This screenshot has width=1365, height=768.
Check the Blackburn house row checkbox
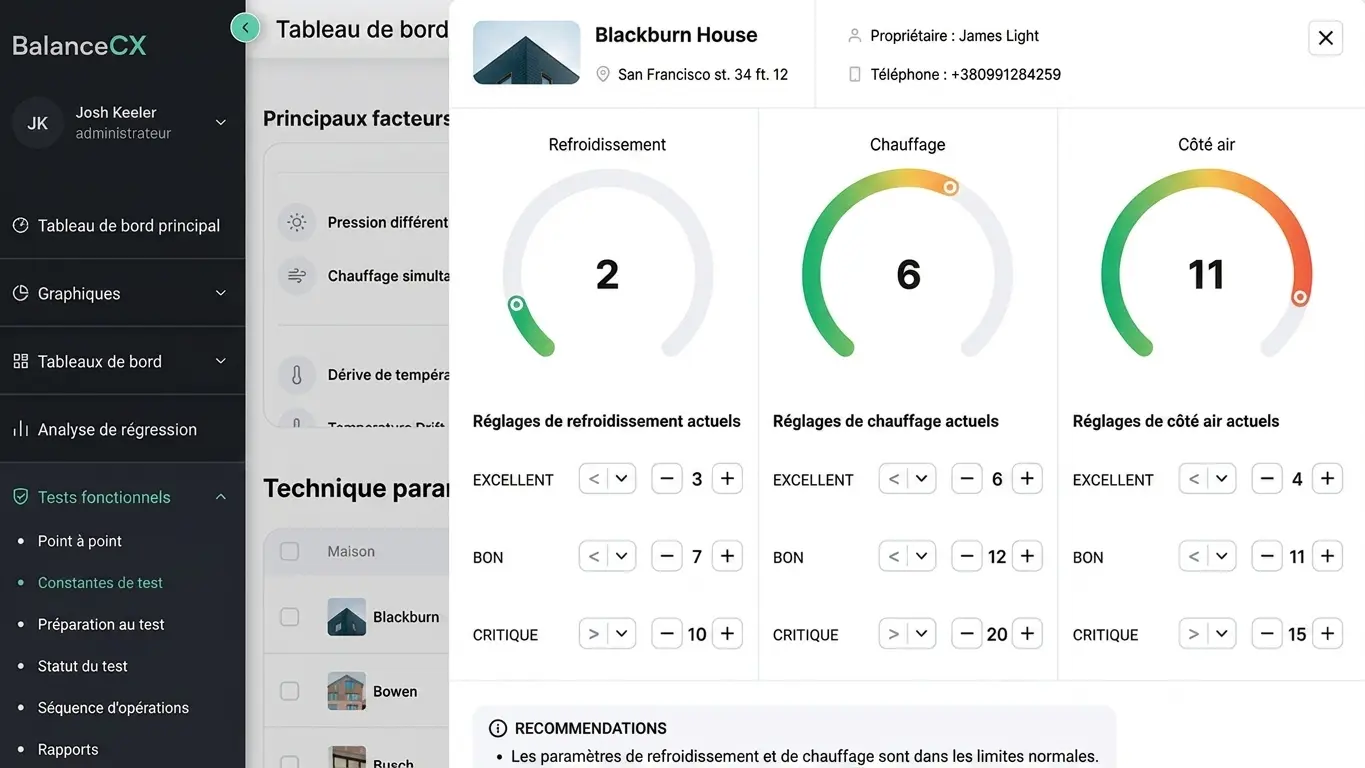pos(289,617)
